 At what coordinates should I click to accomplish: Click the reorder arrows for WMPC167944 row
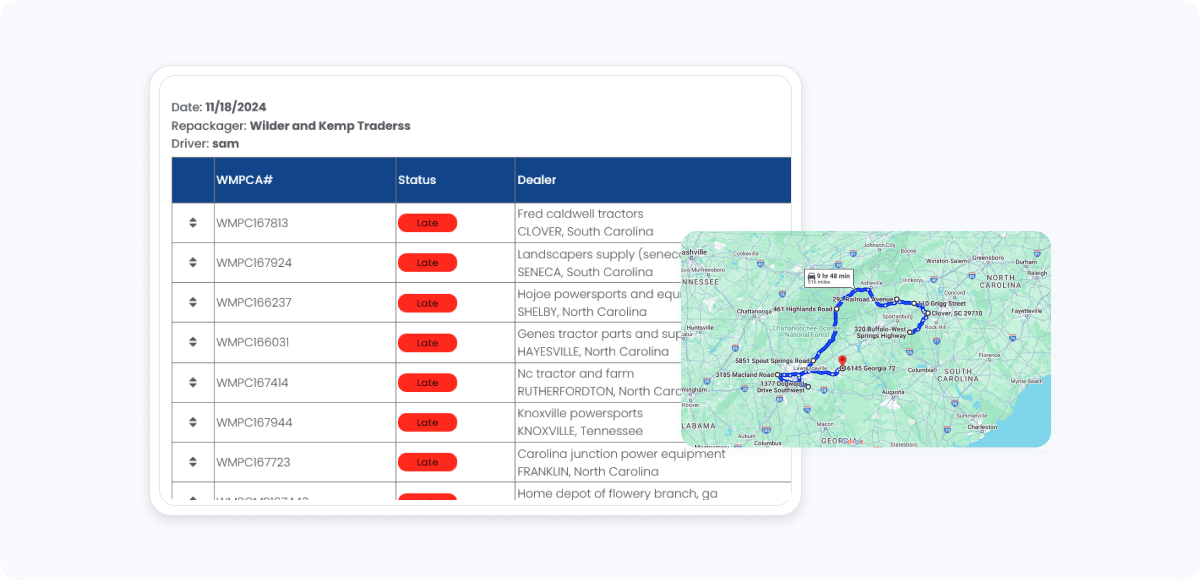193,423
